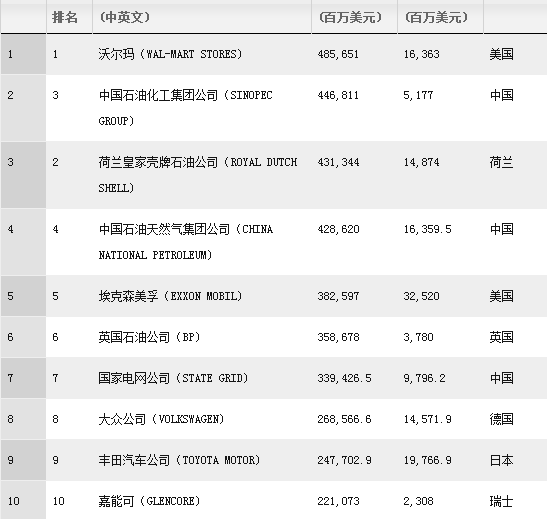
Task: Click the first (百万美元) revenue header
Action: pos(351,17)
